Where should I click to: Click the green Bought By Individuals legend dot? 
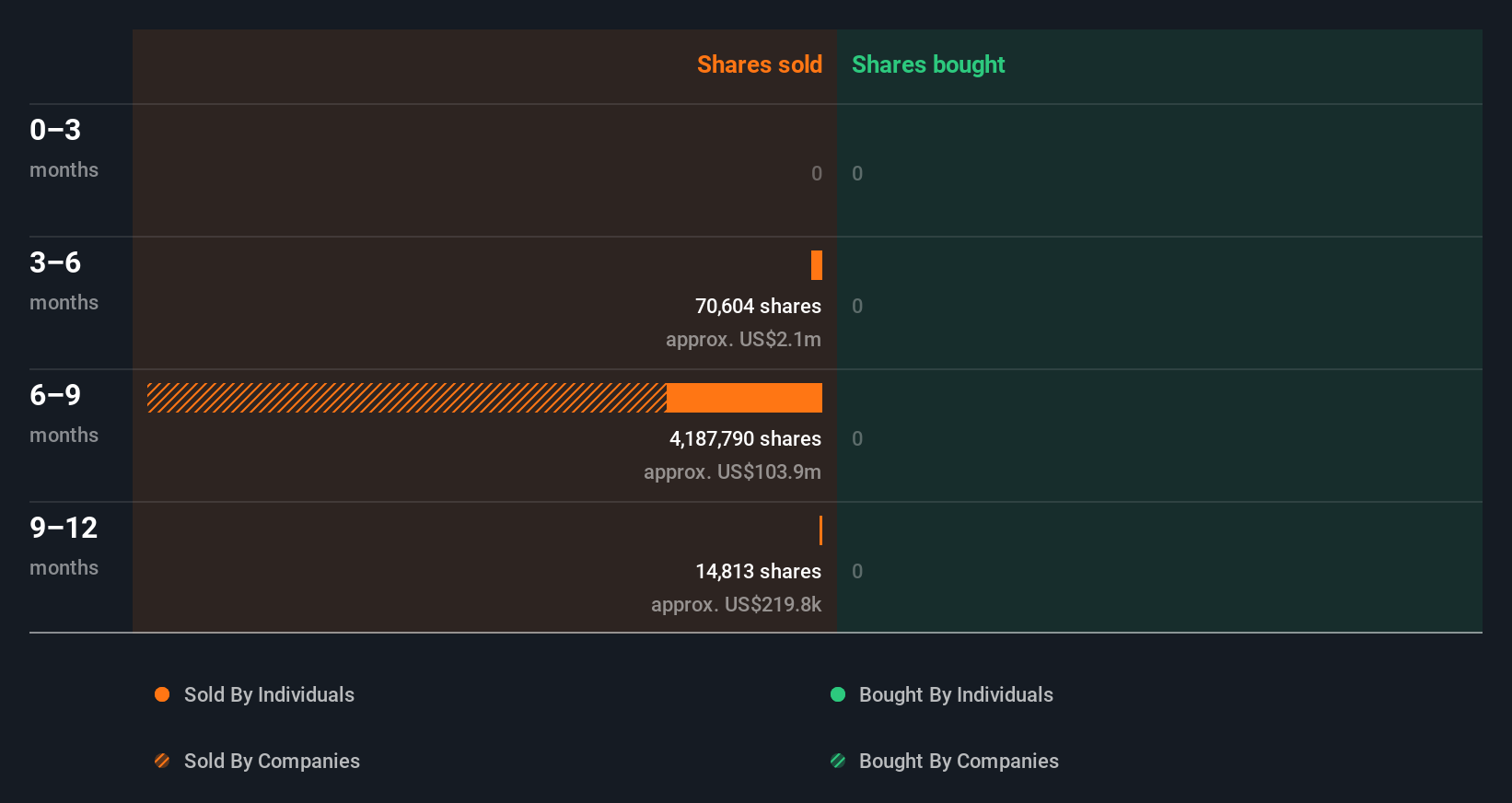[838, 694]
